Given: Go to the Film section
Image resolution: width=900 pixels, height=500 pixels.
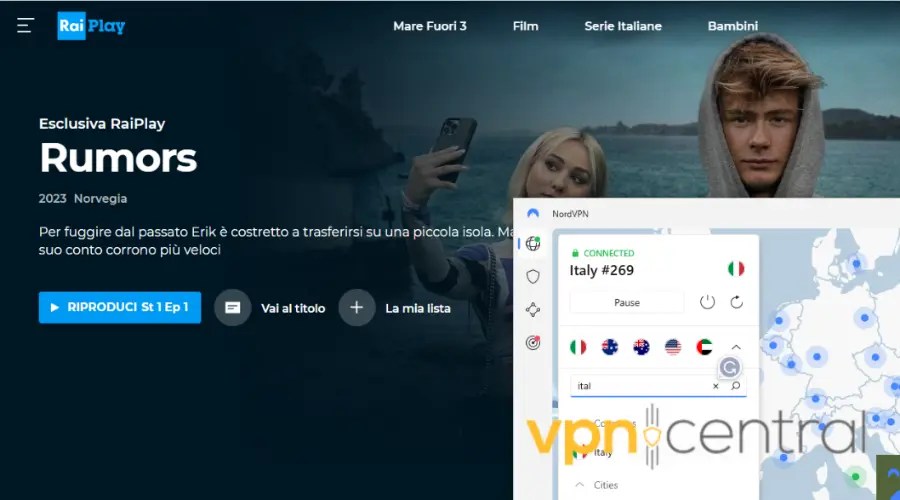Looking at the screenshot, I should tap(525, 26).
